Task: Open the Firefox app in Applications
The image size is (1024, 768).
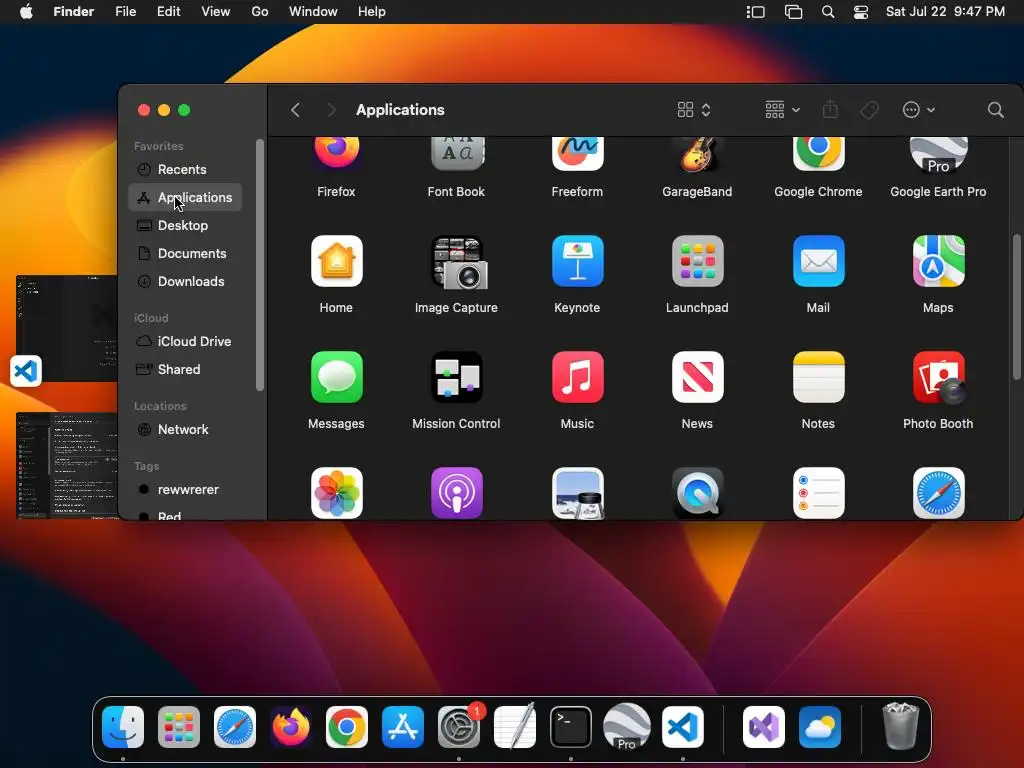Action: point(336,152)
